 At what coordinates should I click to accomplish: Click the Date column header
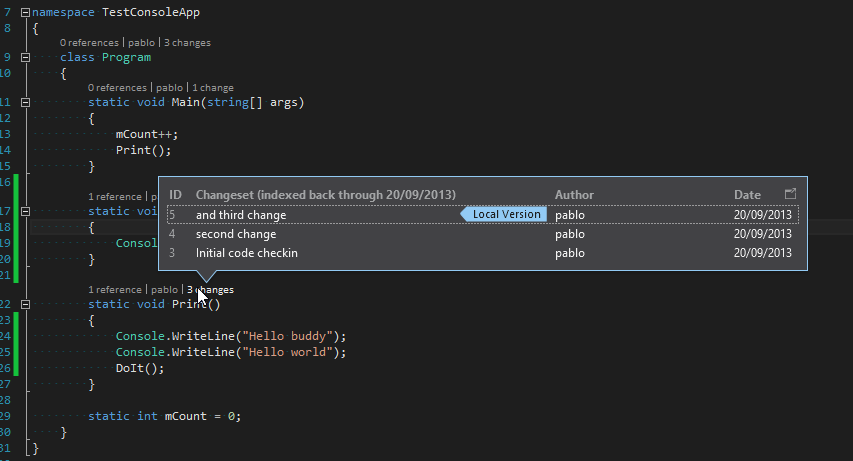coord(747,195)
